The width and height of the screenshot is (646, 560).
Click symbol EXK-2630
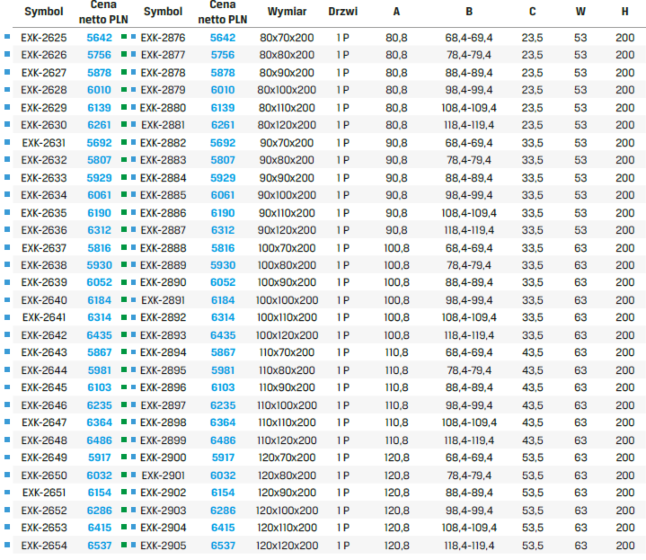(44, 125)
